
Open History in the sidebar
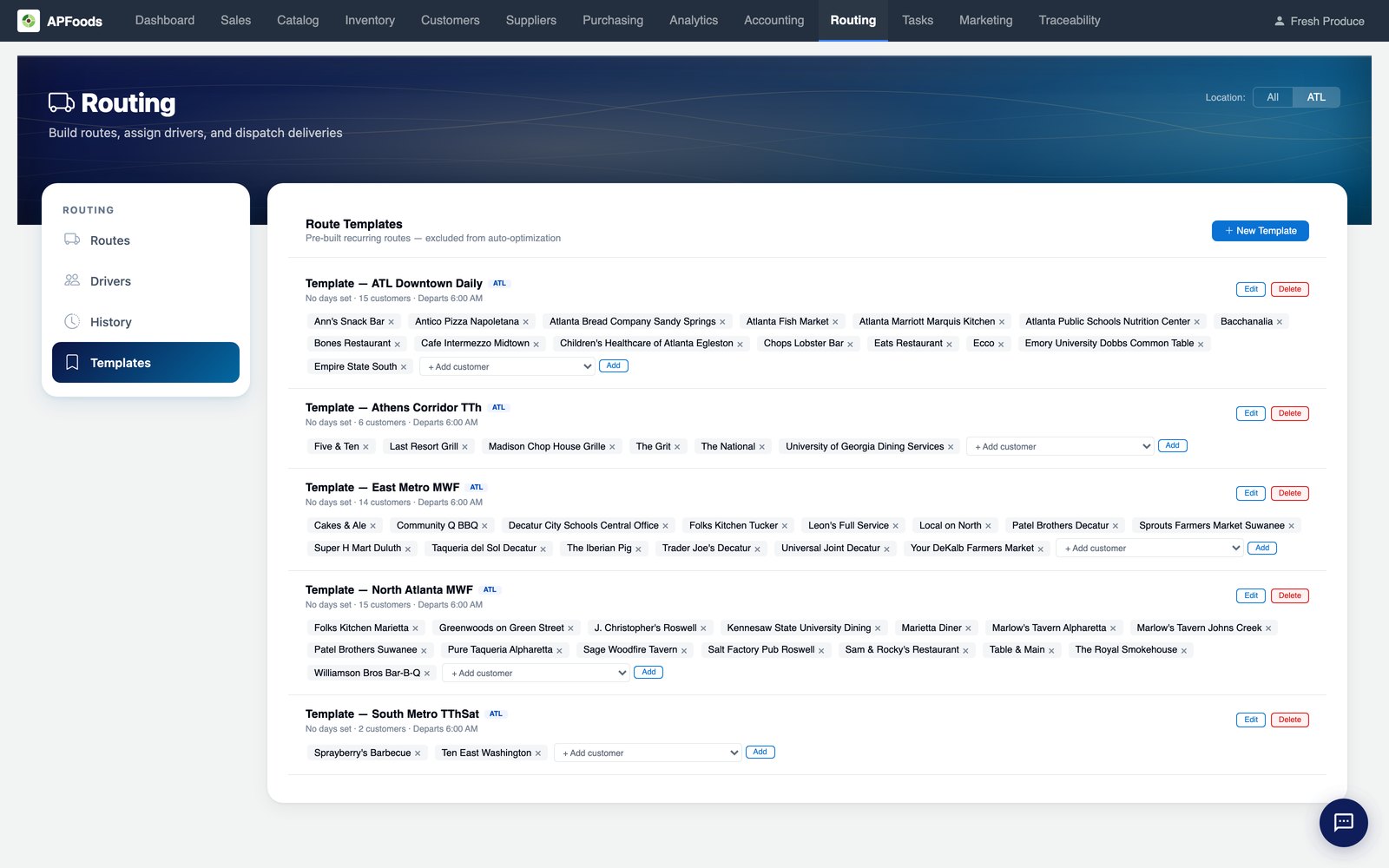[146, 322]
